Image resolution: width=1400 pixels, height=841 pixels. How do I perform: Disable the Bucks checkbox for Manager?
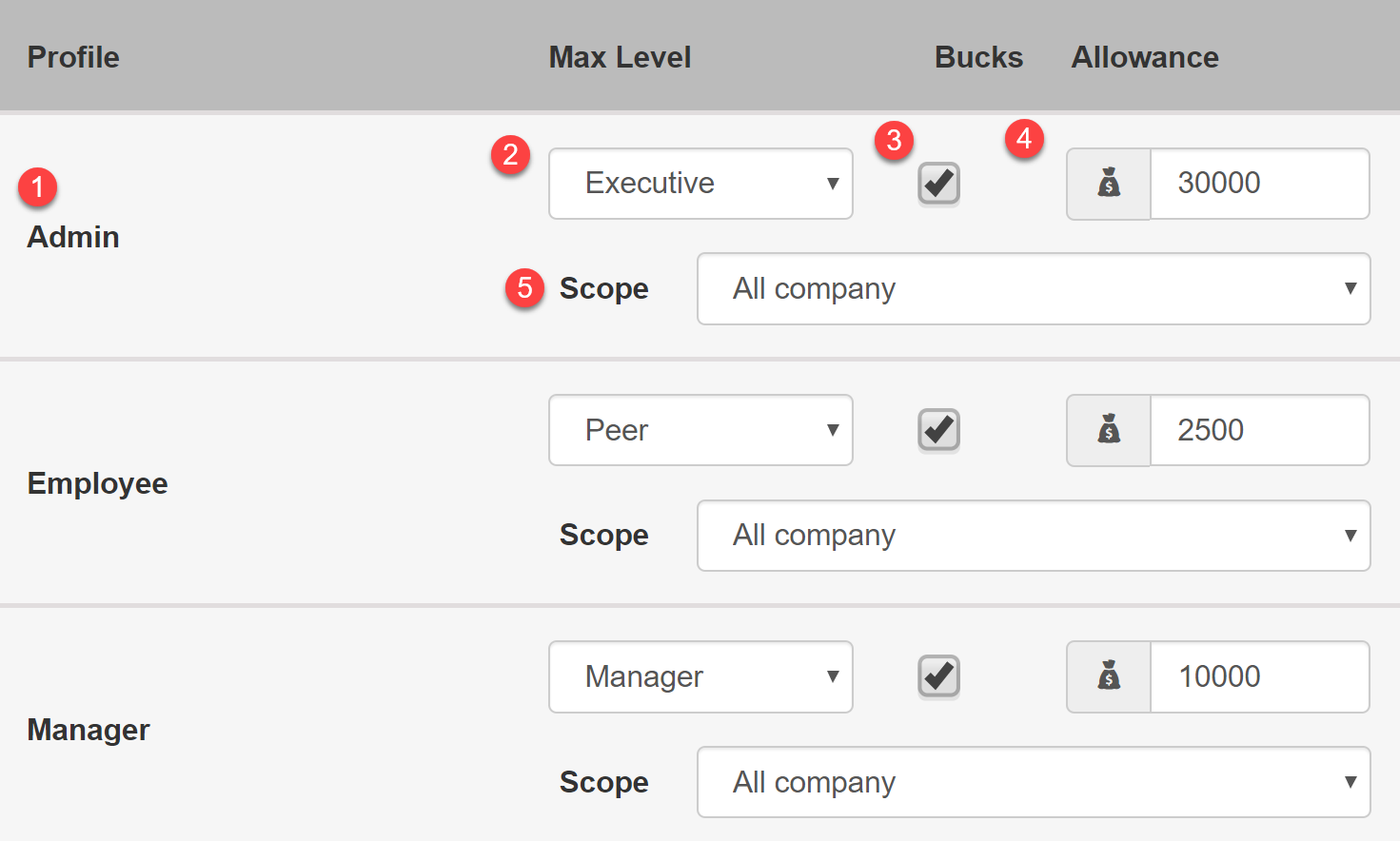tap(938, 676)
